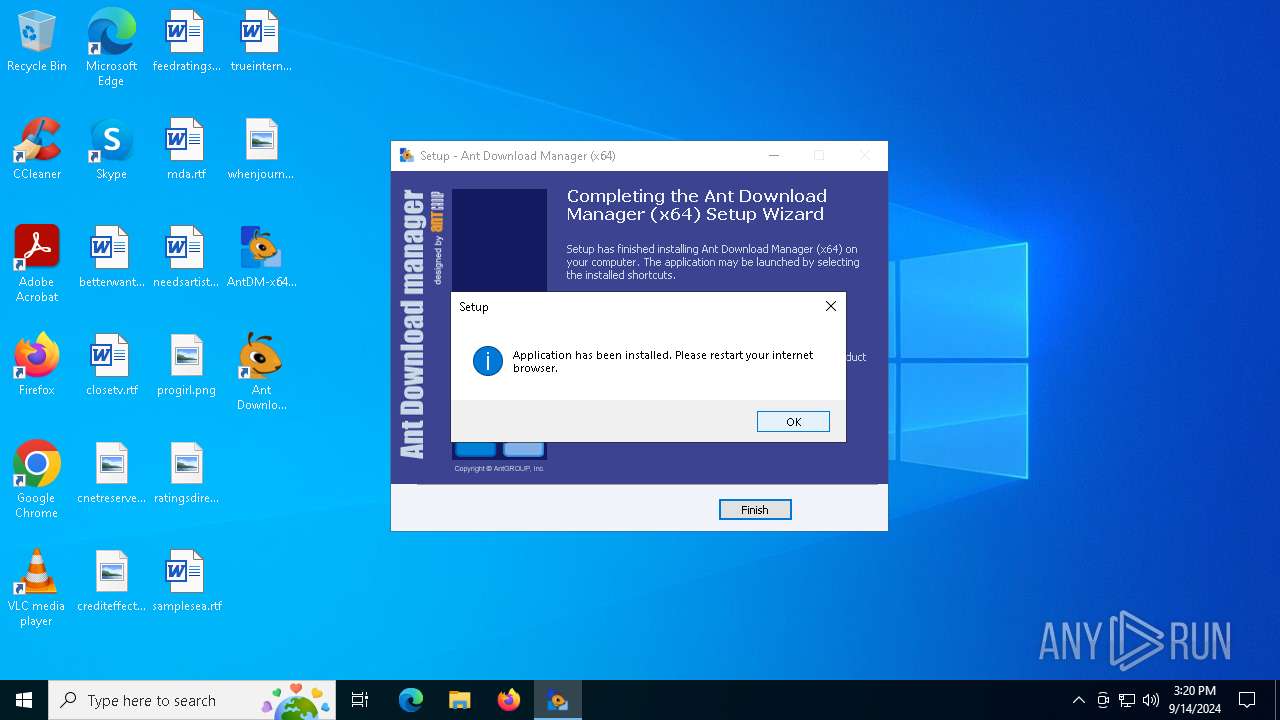1280x720 pixels.
Task: Click the information icon in Setup dialog
Action: 488,361
